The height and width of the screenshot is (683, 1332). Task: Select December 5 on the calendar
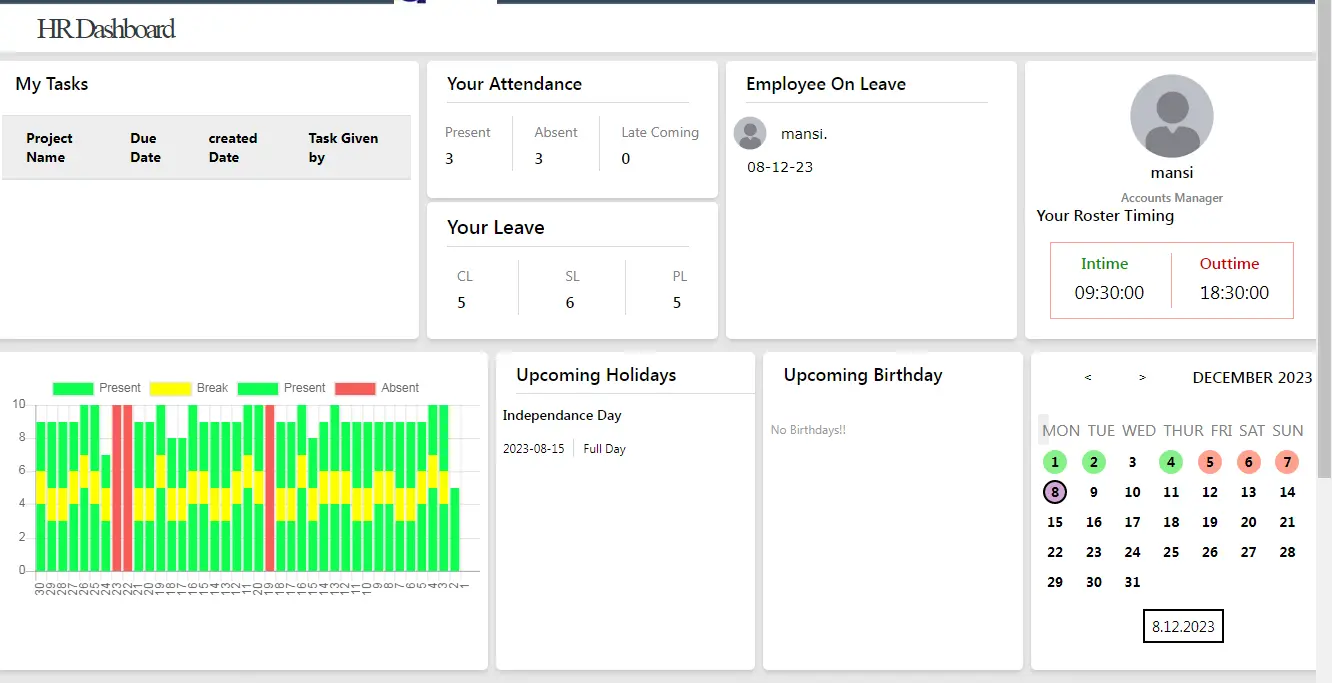point(1210,462)
